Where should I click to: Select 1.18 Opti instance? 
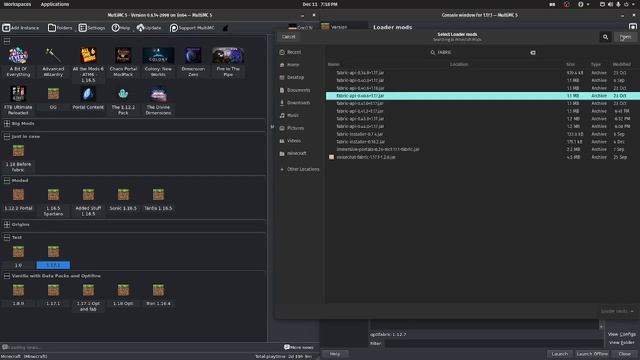123,290
